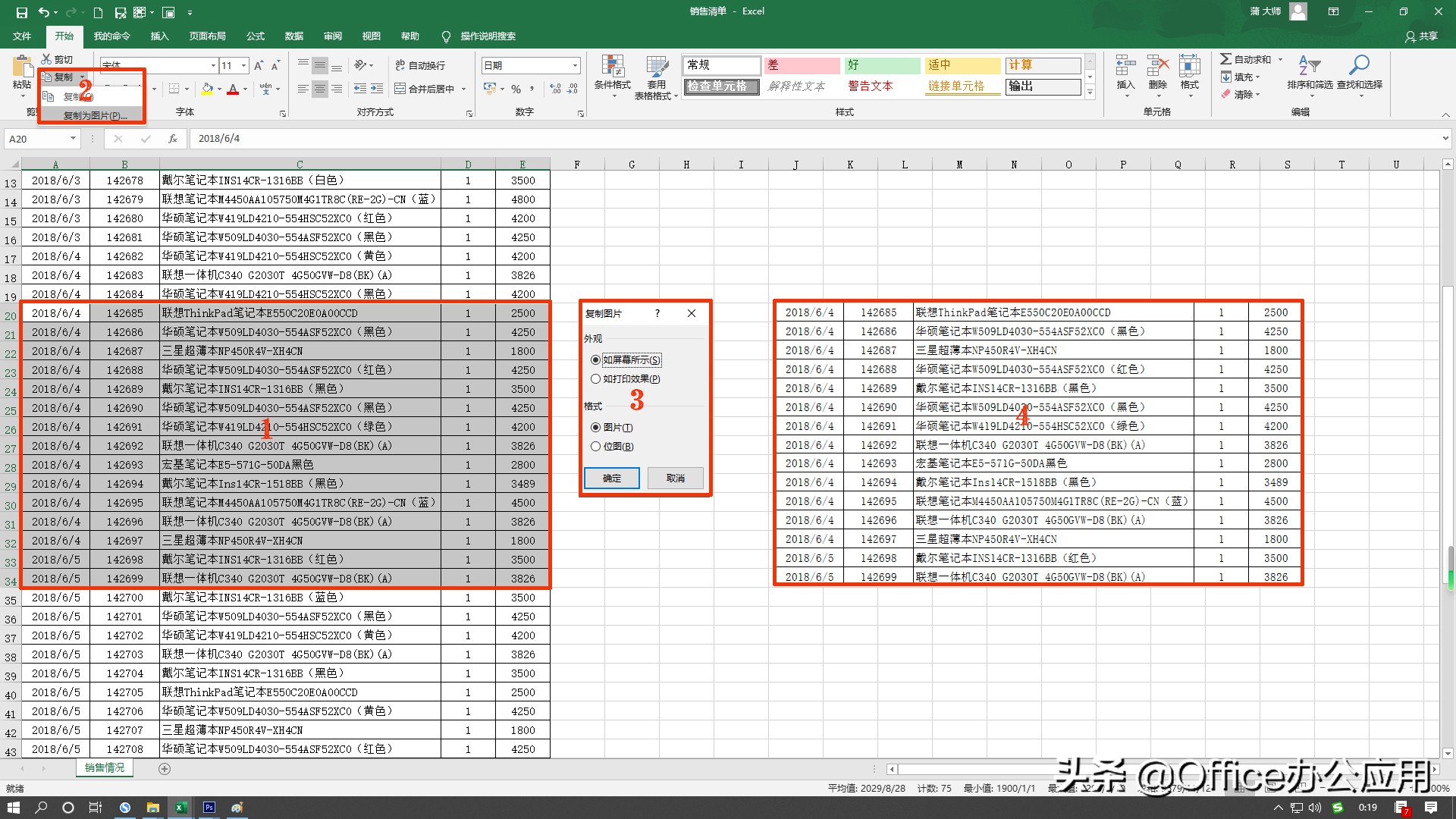Decrease font size with smaller A
Image resolution: width=1456 pixels, height=819 pixels.
tap(275, 66)
